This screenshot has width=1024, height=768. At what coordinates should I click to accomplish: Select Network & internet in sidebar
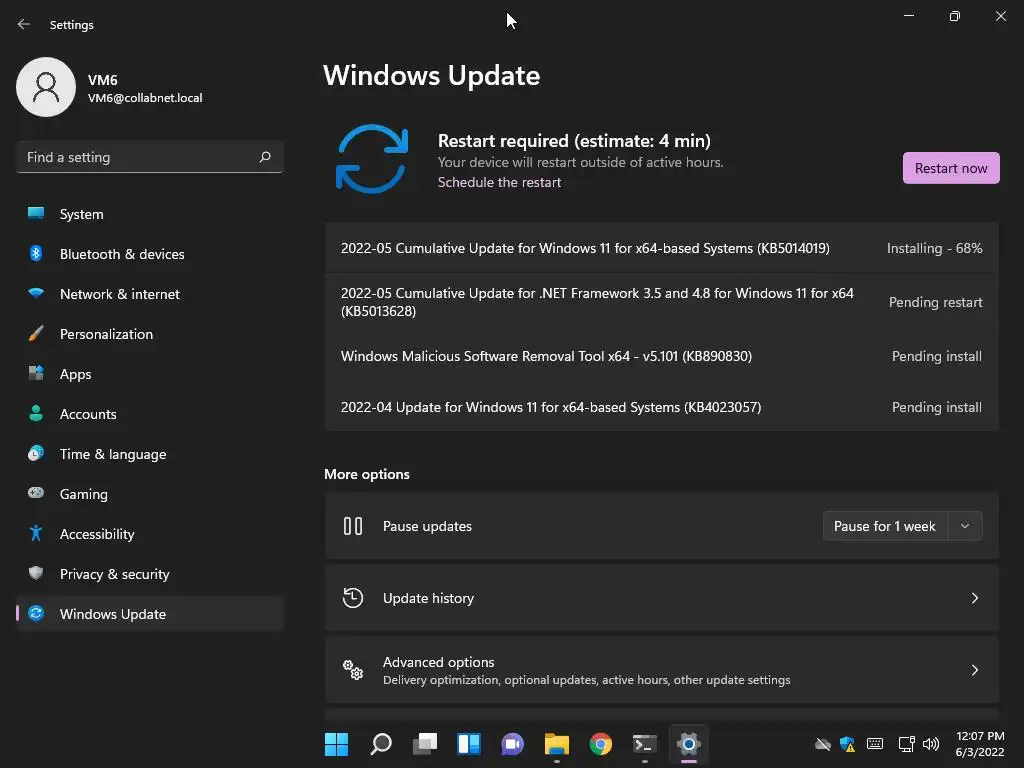click(150, 293)
